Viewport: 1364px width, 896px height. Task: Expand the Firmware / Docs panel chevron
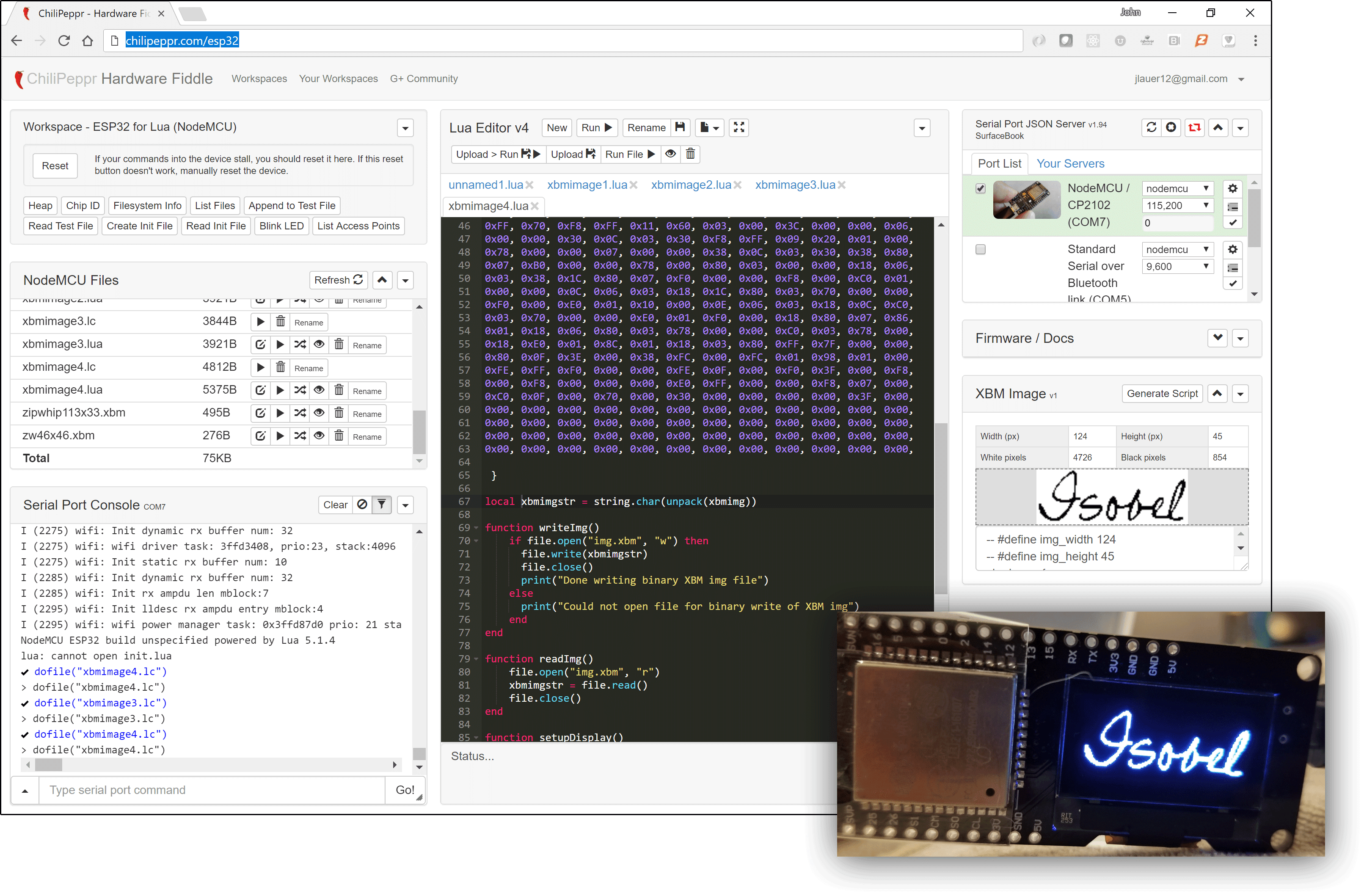(1218, 338)
